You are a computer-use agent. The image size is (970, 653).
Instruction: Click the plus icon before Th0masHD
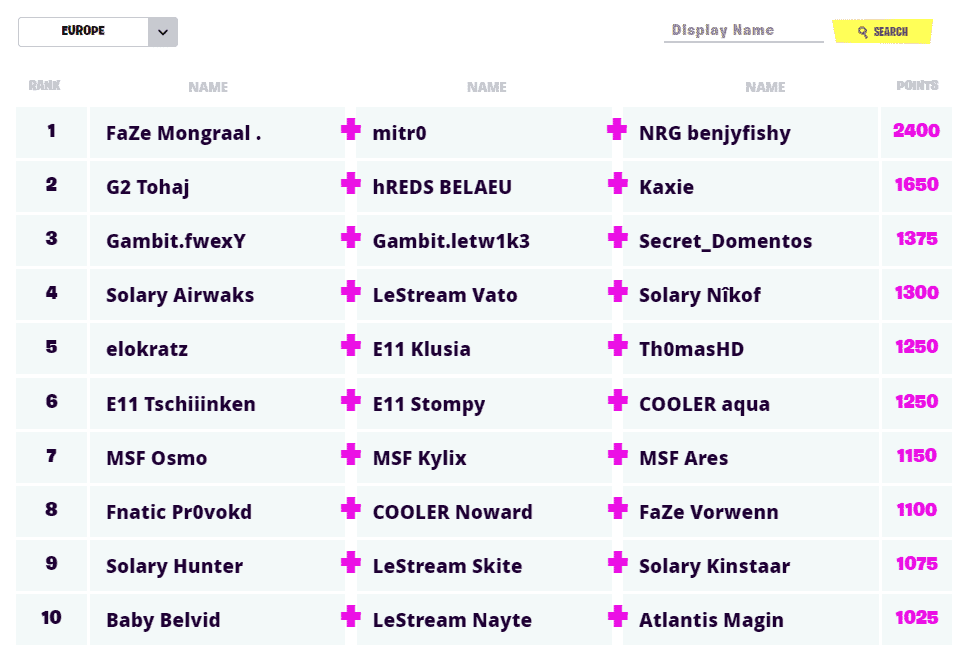pyautogui.click(x=617, y=345)
